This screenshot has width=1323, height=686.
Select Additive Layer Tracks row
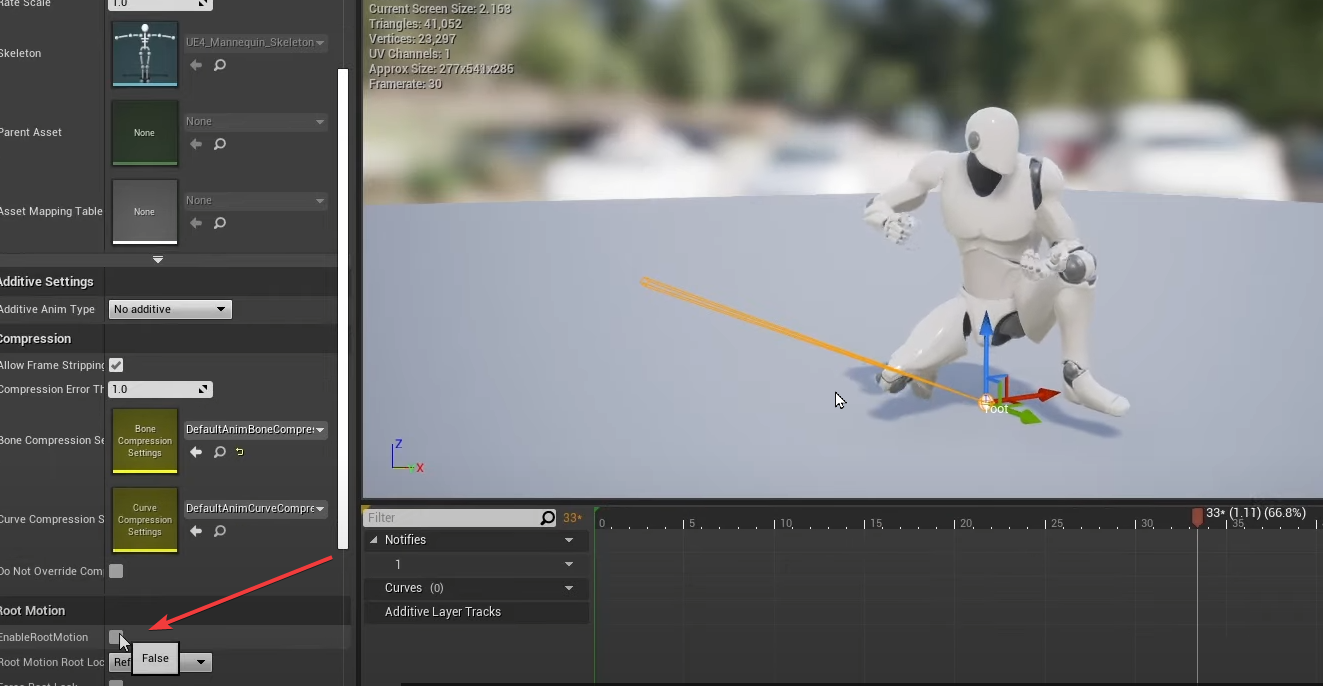[476, 612]
